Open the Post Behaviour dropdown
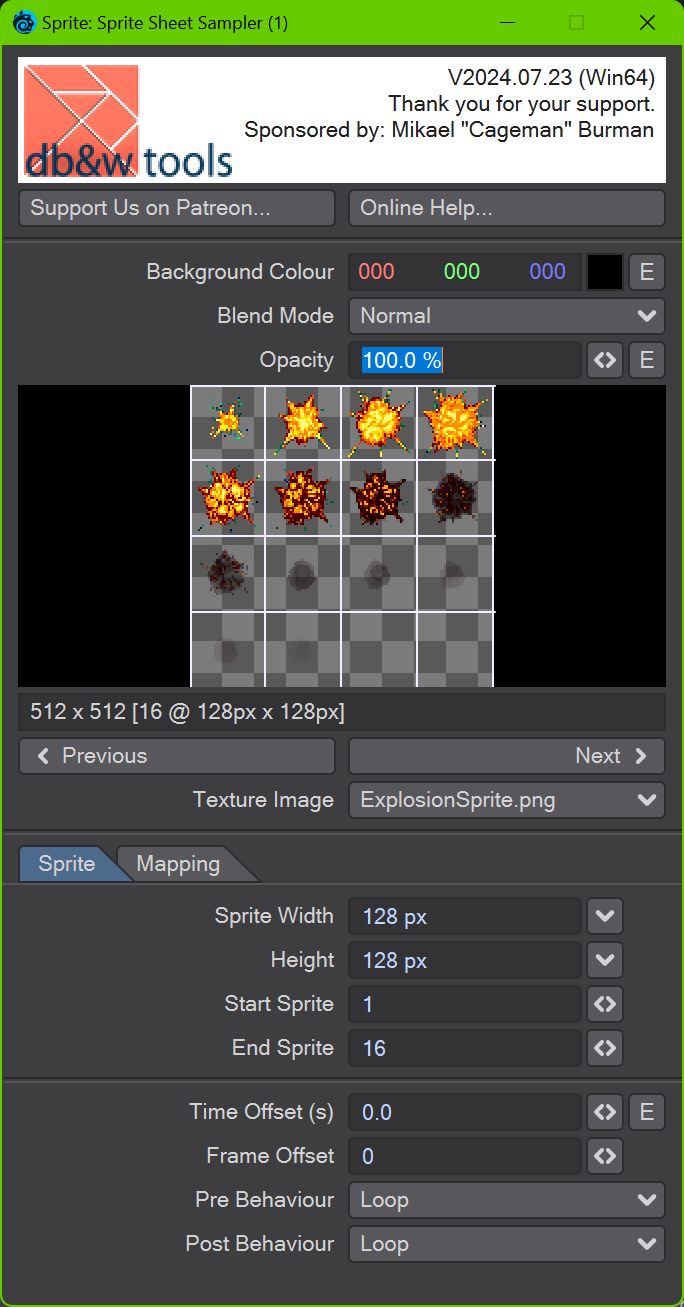 [x=507, y=1244]
